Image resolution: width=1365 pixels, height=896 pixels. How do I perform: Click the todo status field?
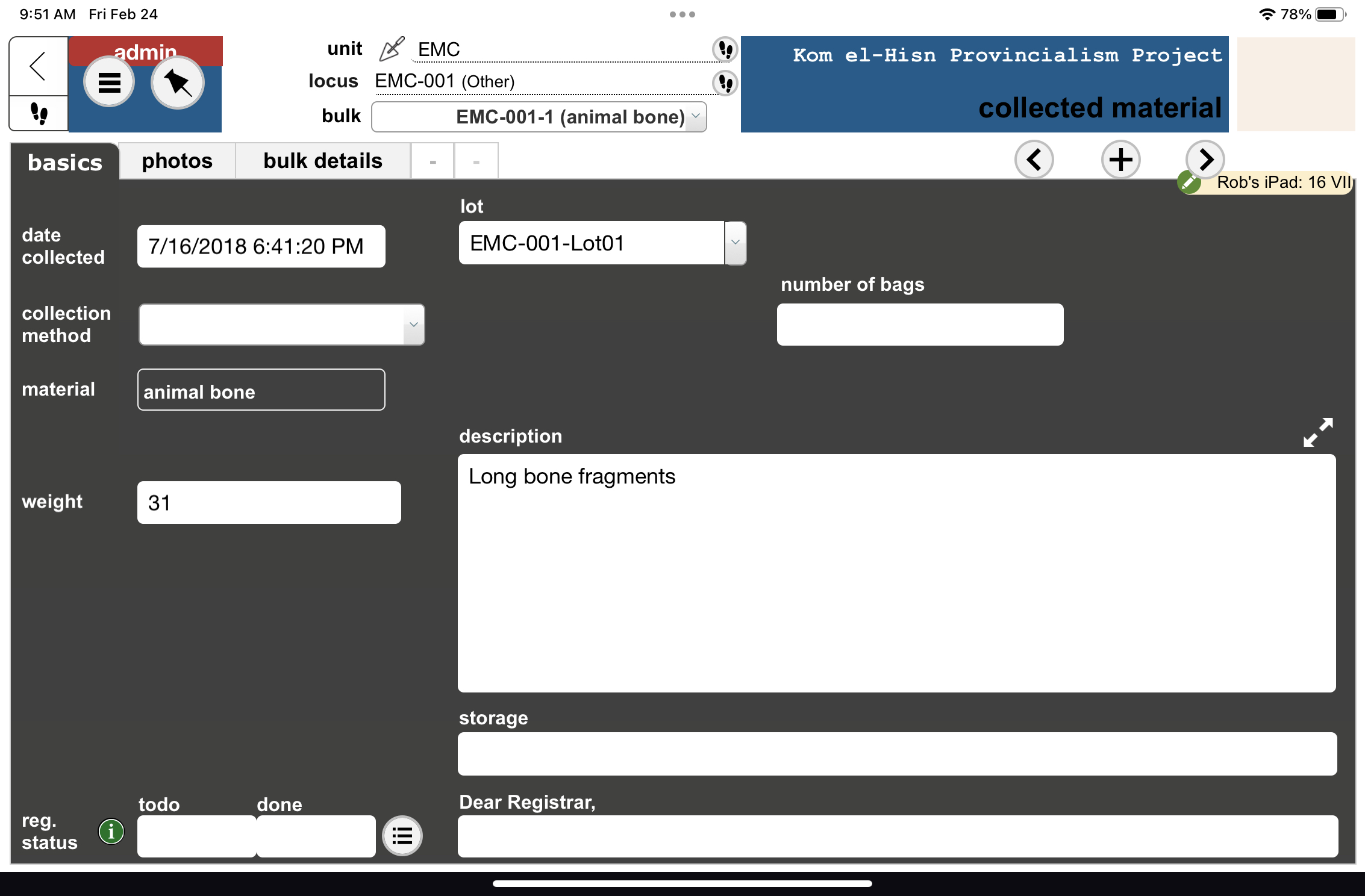click(x=197, y=836)
